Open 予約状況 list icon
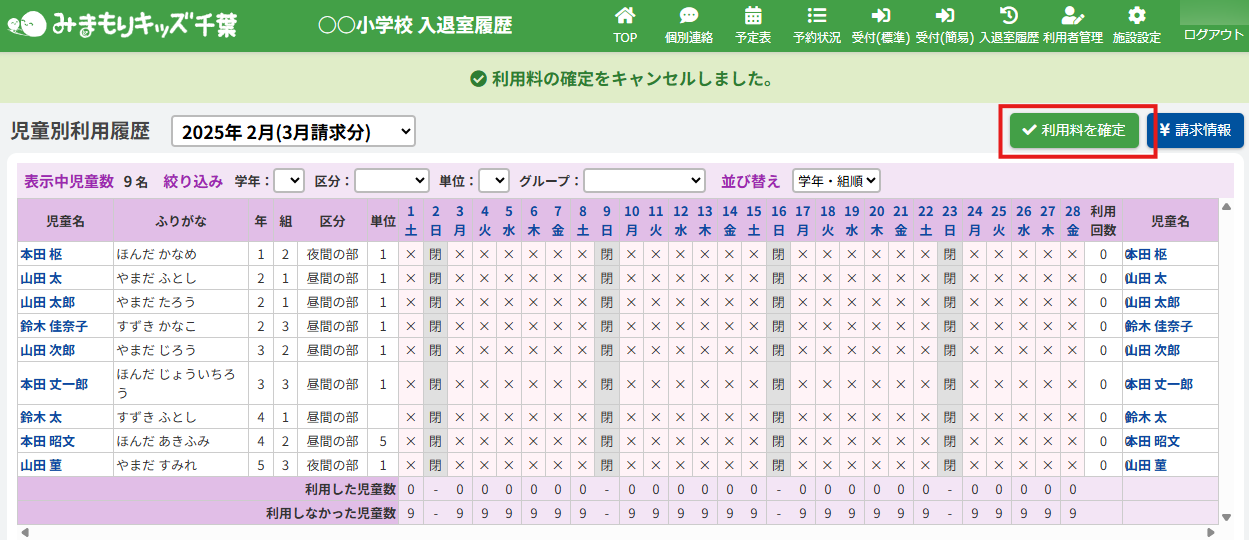The image size is (1249, 540). (x=816, y=17)
